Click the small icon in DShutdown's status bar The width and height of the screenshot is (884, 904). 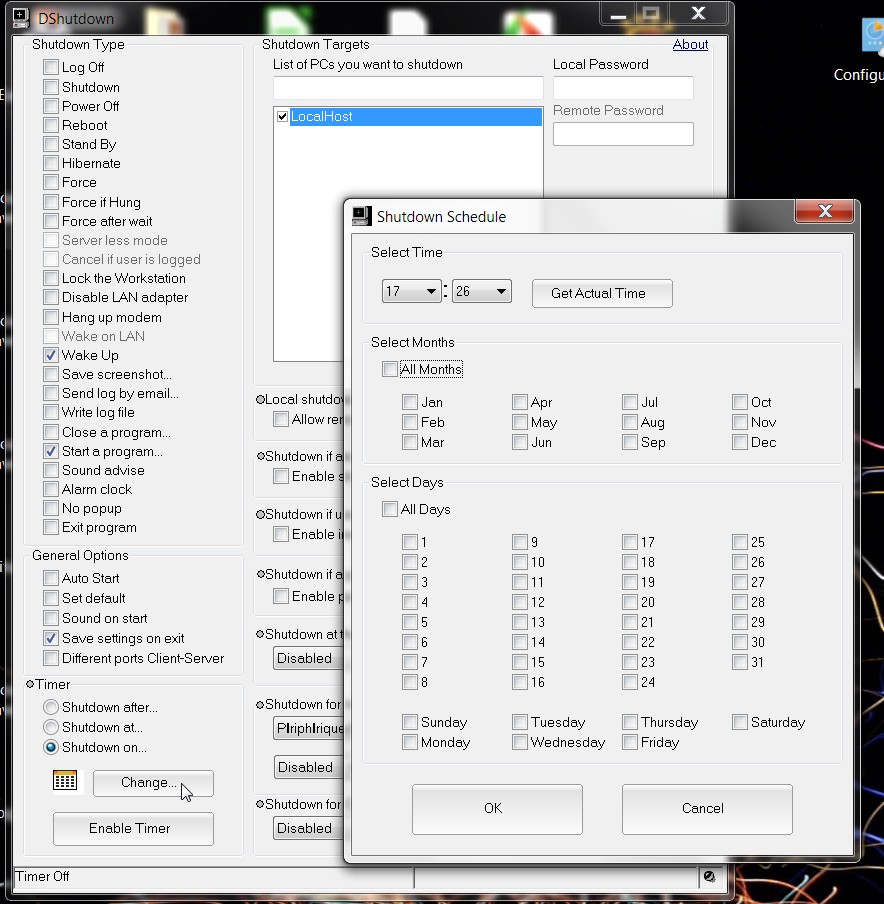[x=709, y=877]
